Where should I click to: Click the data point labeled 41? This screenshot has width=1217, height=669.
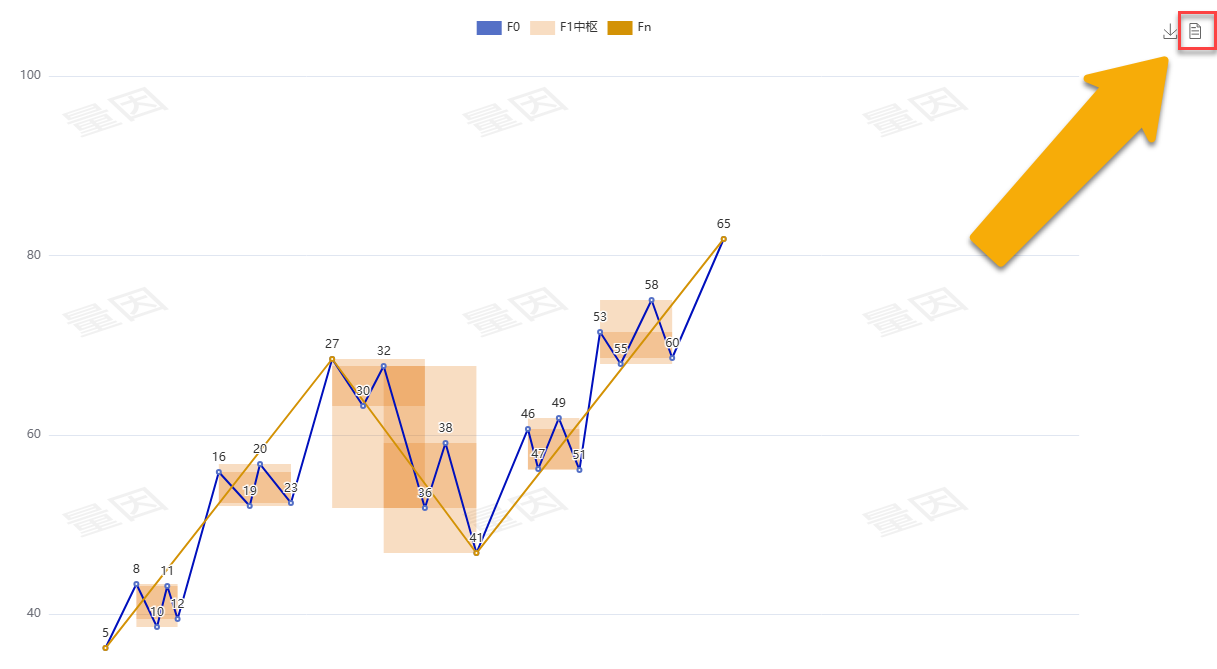click(477, 552)
